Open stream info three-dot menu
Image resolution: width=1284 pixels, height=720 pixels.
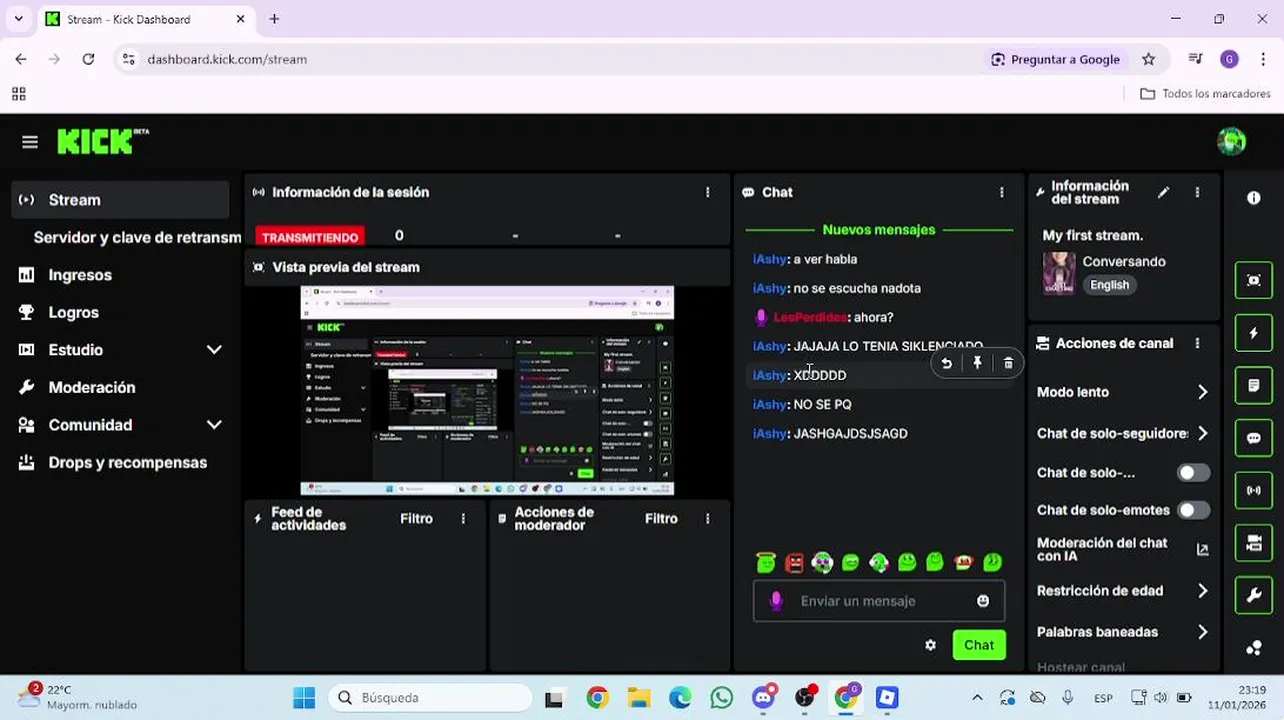click(1197, 192)
